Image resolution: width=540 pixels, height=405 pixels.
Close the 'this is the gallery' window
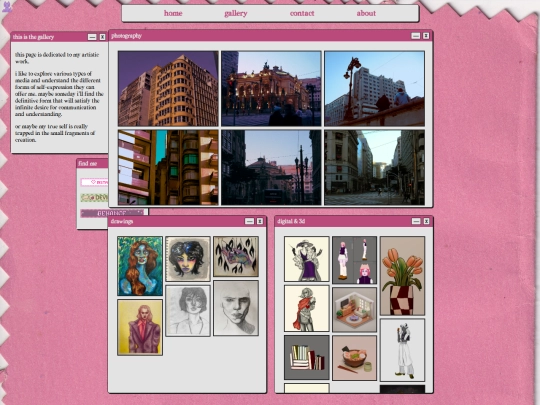[x=102, y=37]
